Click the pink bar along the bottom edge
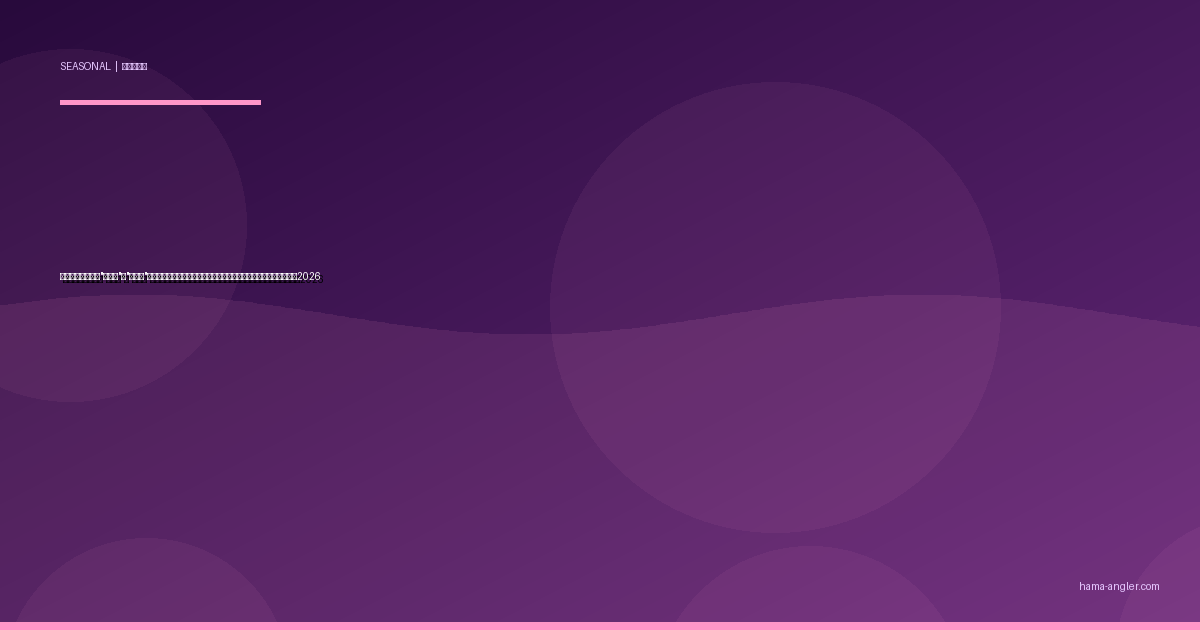 click(x=600, y=626)
